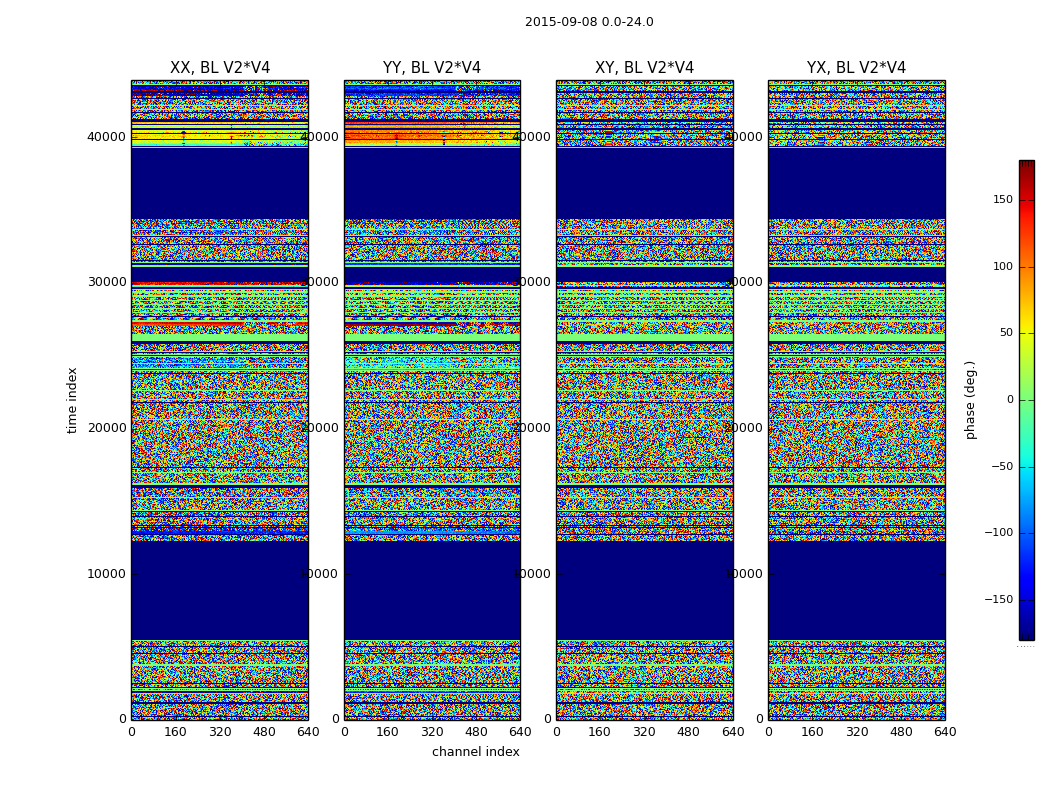The width and height of the screenshot is (1050, 800).
Task: Click inside the XX phase waterfall plot
Action: click(220, 400)
